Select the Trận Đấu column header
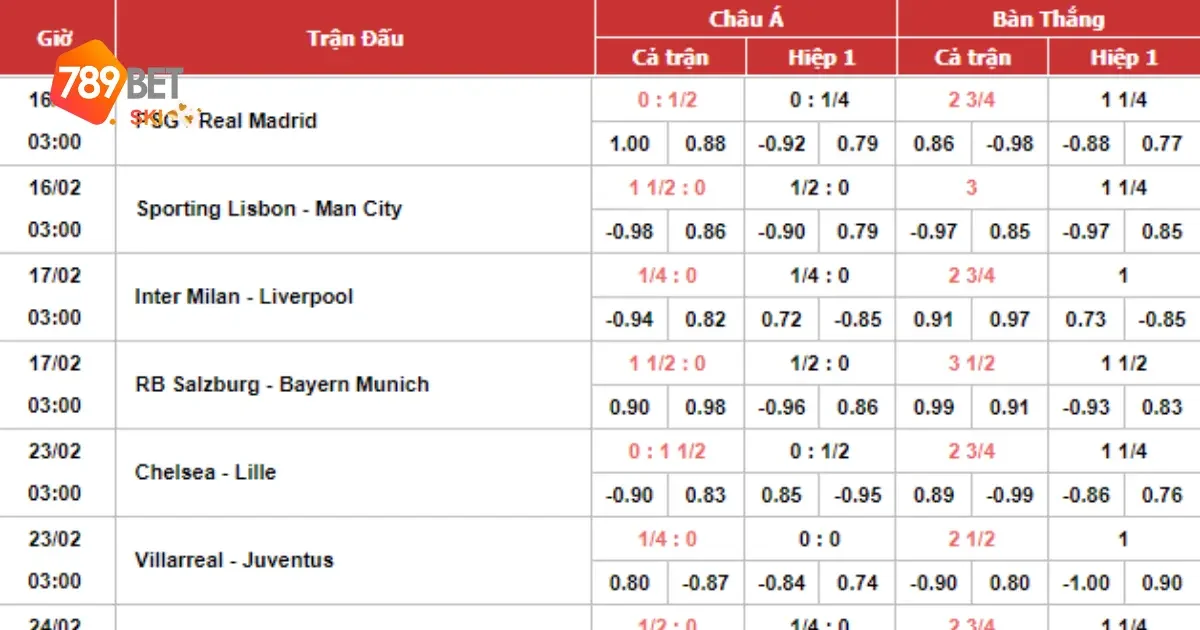 [355, 38]
